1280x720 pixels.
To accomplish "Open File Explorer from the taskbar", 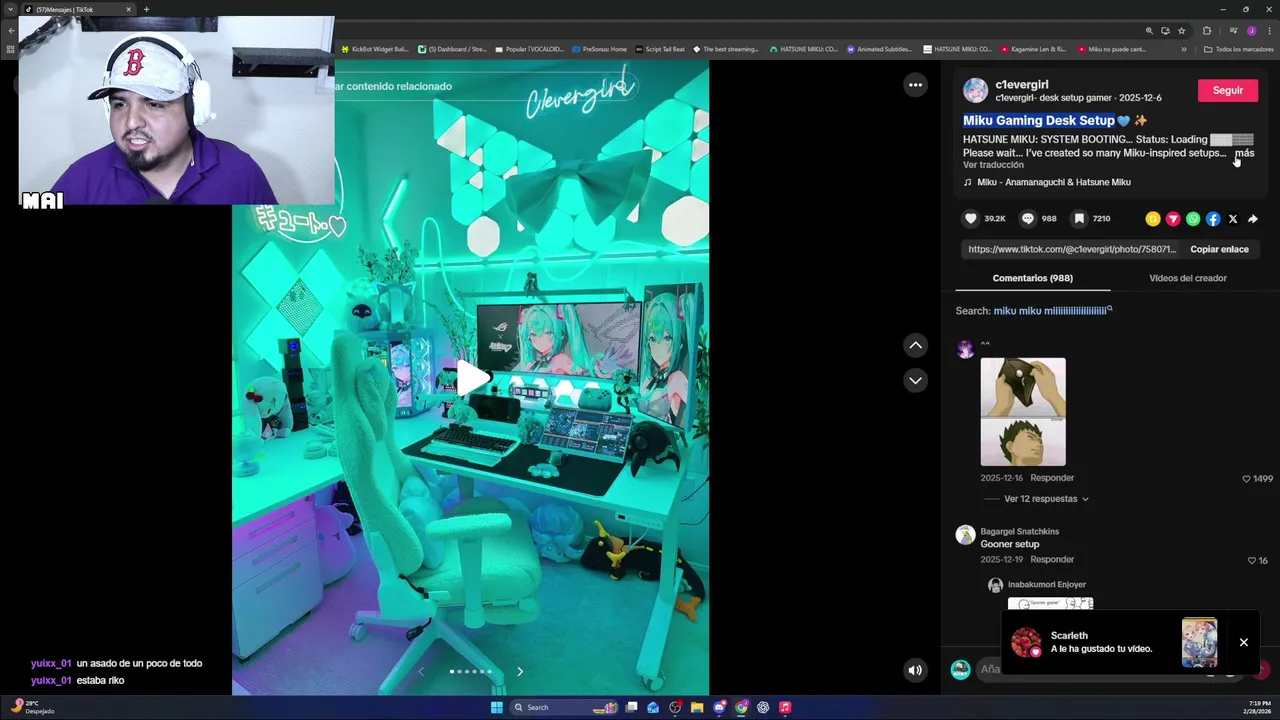I will coord(697,707).
